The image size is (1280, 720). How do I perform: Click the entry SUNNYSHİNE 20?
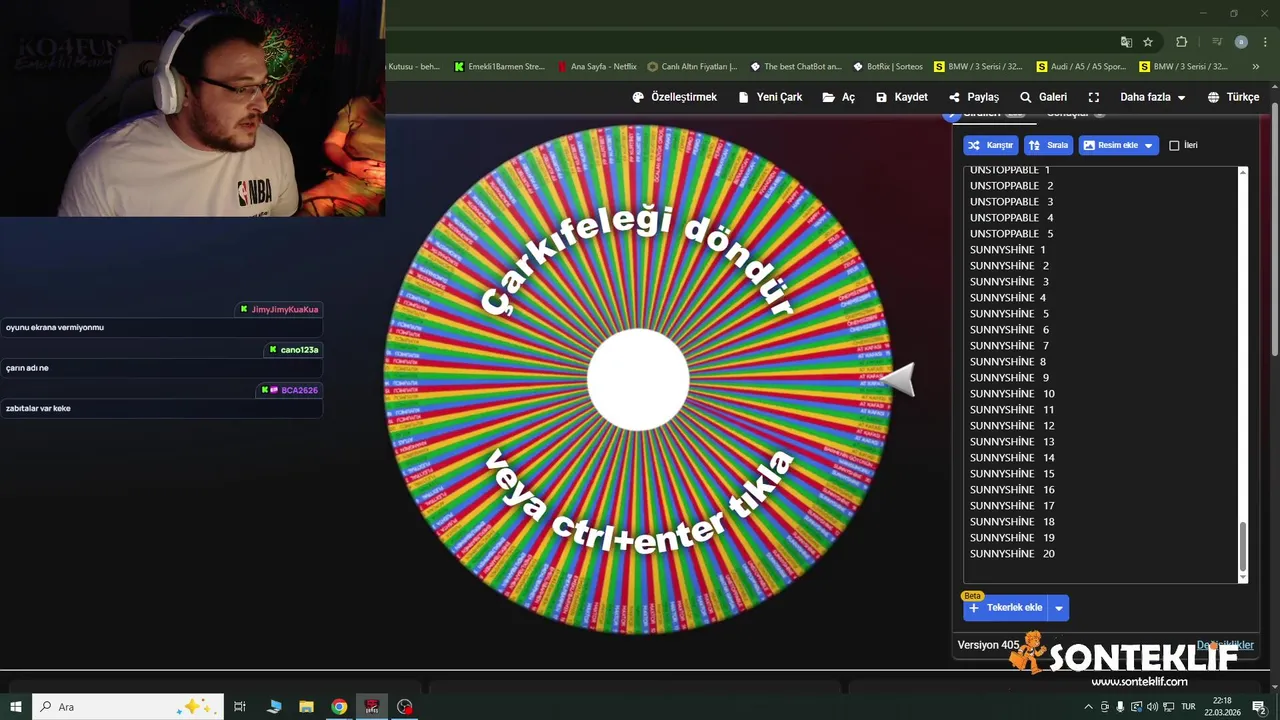1012,554
